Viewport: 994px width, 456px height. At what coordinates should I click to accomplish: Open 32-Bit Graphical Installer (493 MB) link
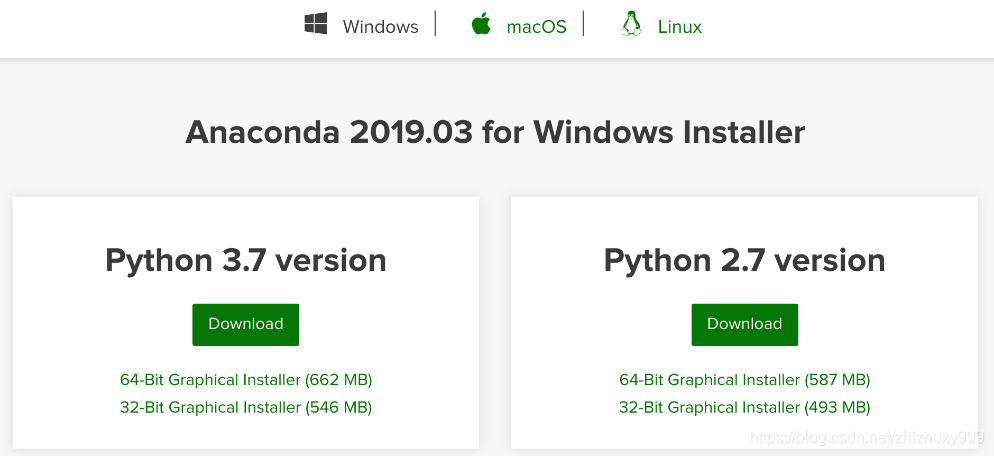[x=745, y=407]
